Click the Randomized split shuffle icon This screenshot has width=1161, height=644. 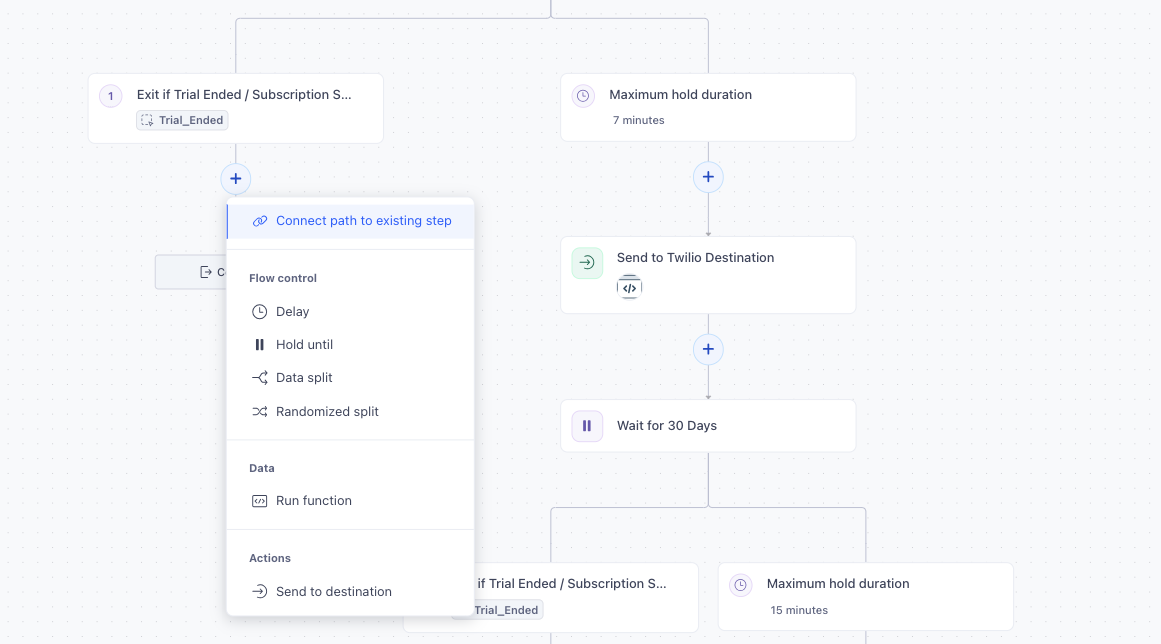click(259, 411)
